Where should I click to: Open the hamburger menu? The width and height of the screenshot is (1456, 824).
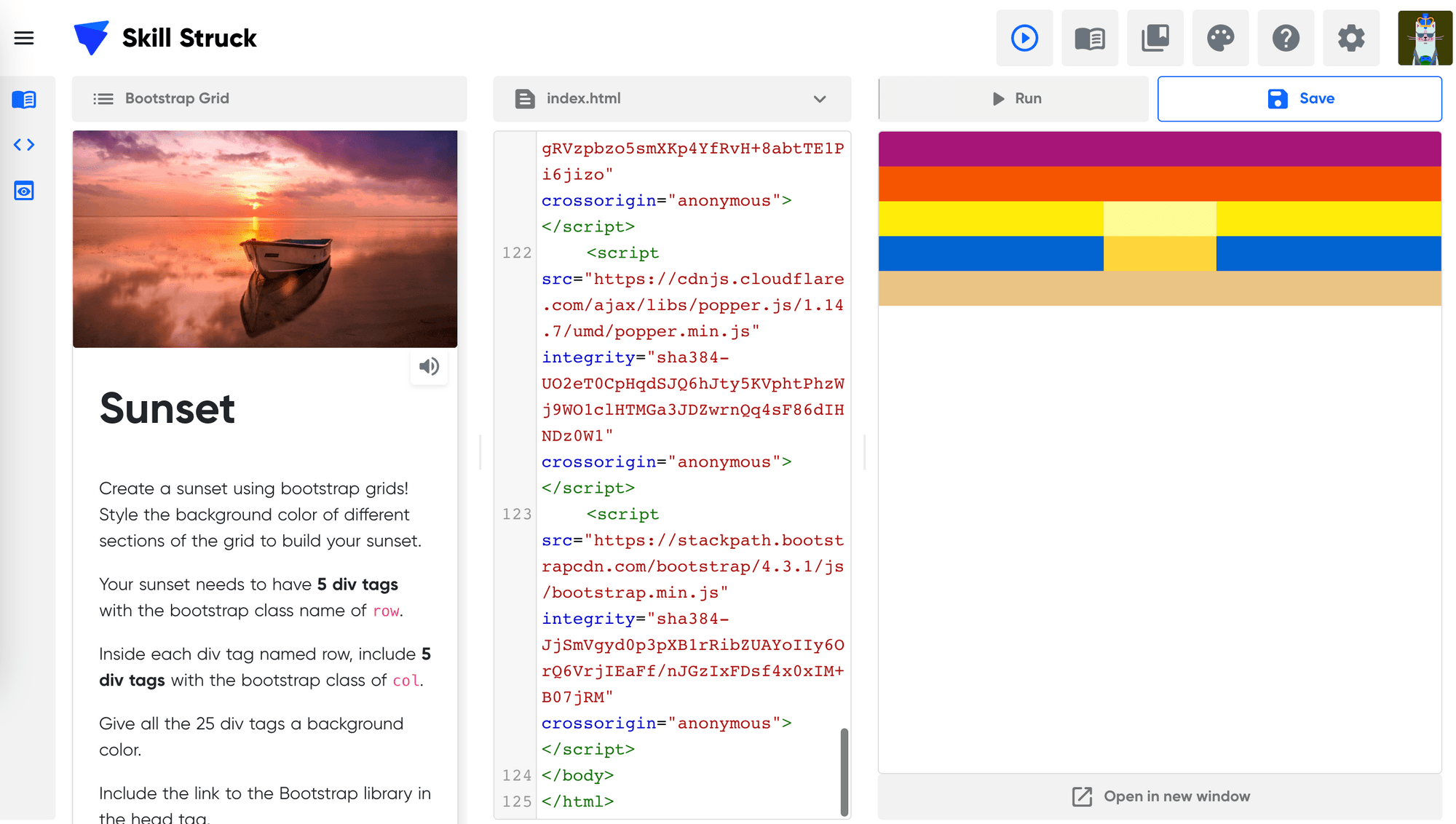tap(24, 38)
